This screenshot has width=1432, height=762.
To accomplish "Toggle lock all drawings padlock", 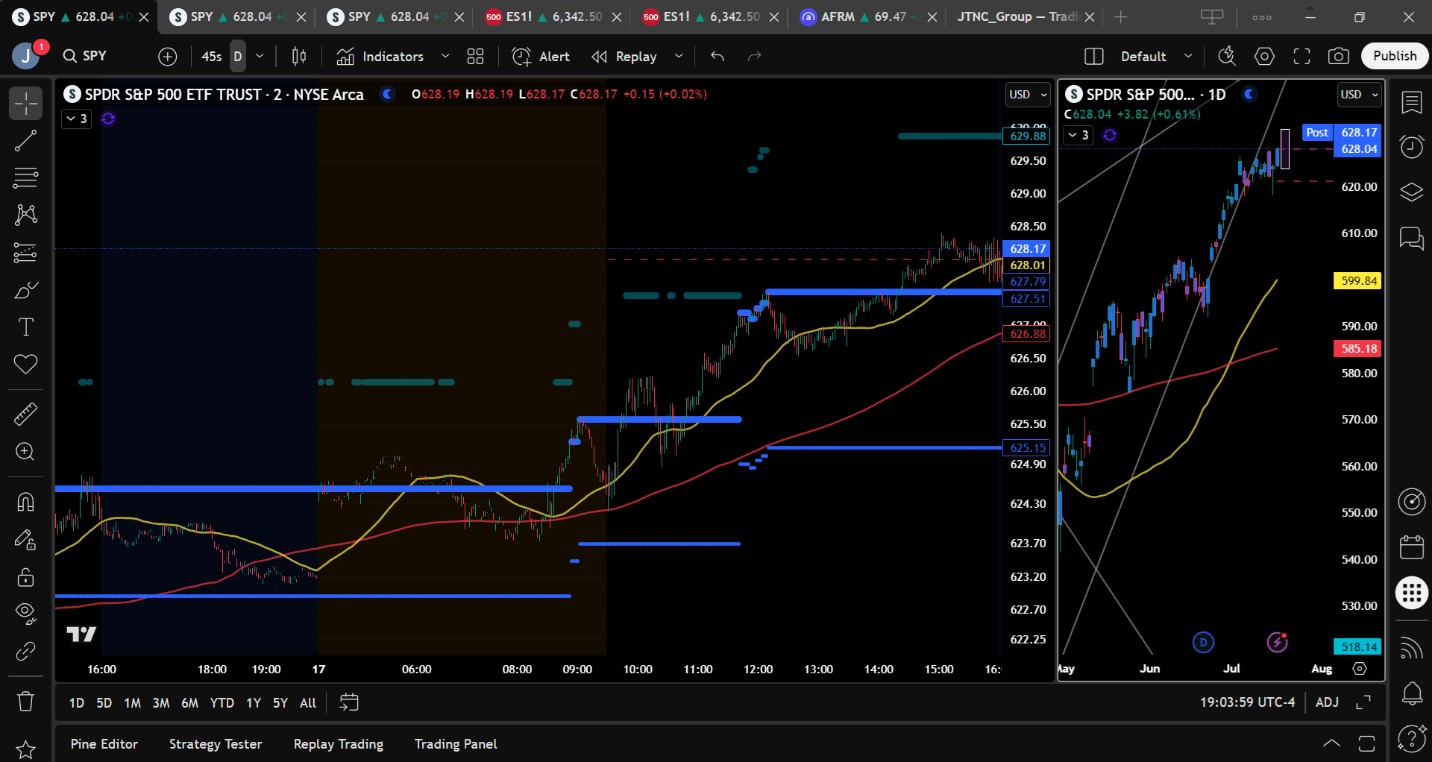I will [26, 576].
